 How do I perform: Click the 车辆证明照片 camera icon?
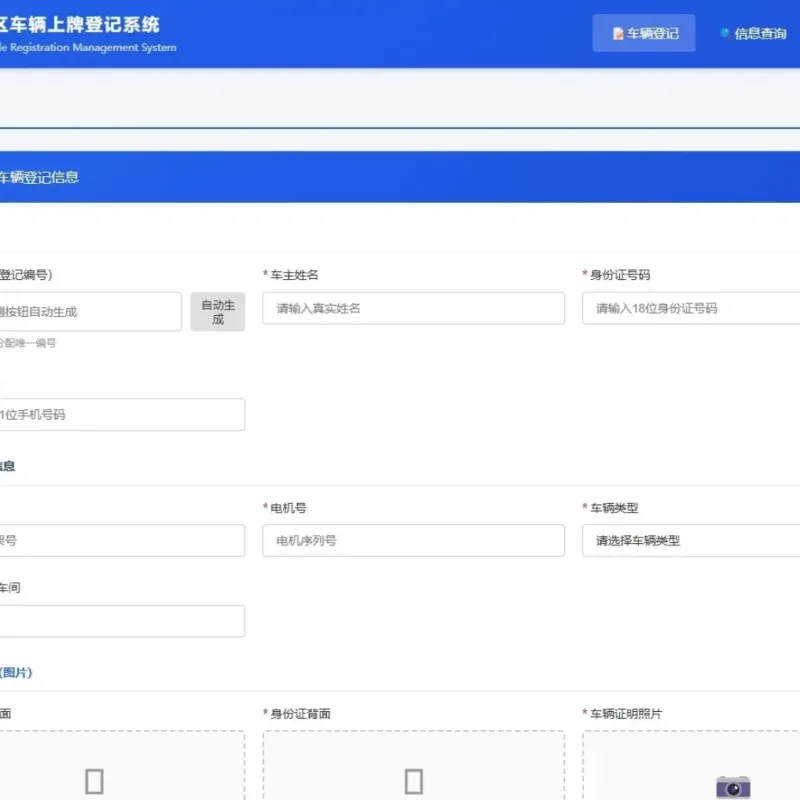(733, 787)
